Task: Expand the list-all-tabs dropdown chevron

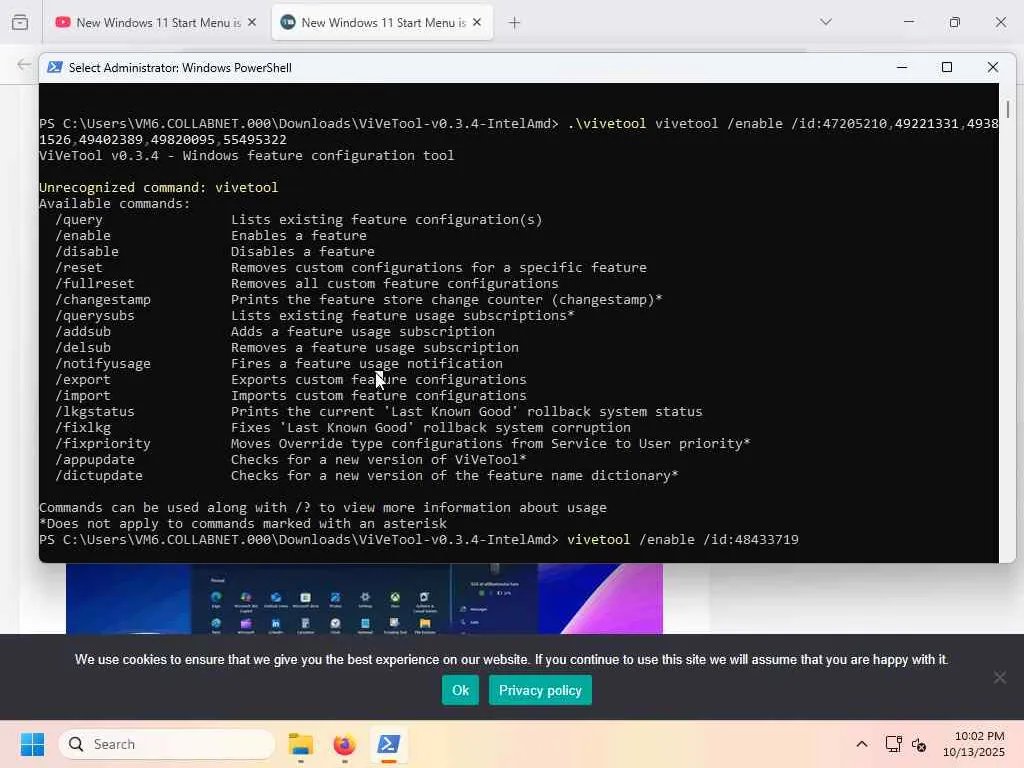Action: (x=826, y=22)
